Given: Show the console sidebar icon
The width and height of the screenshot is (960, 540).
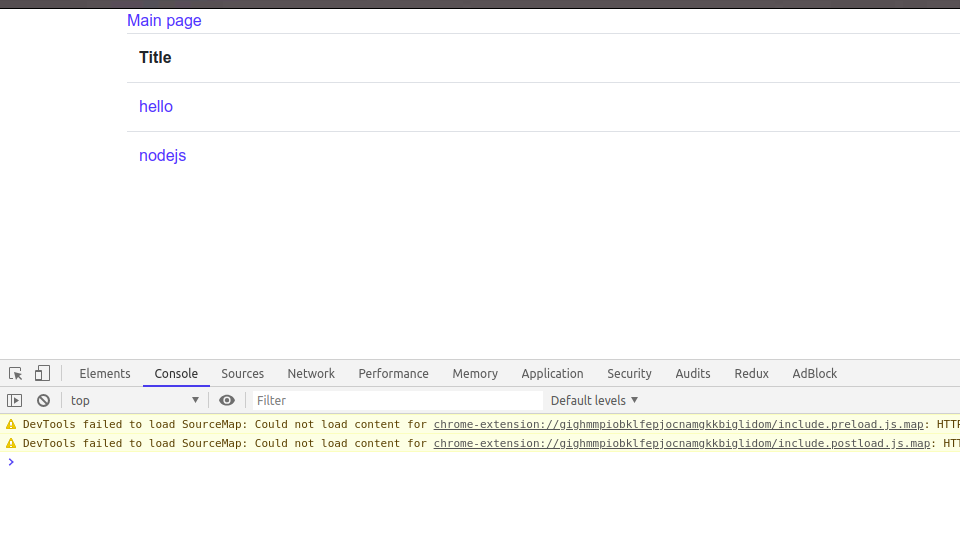Looking at the screenshot, I should pos(15,400).
